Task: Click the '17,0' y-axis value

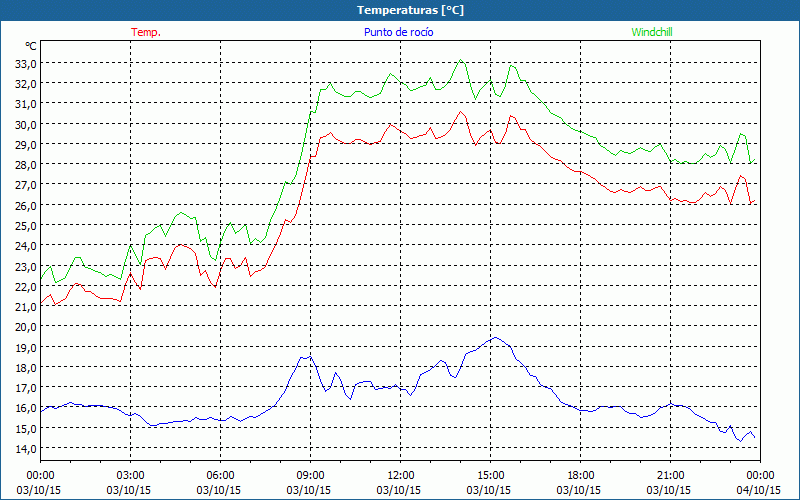Action: pos(26,388)
